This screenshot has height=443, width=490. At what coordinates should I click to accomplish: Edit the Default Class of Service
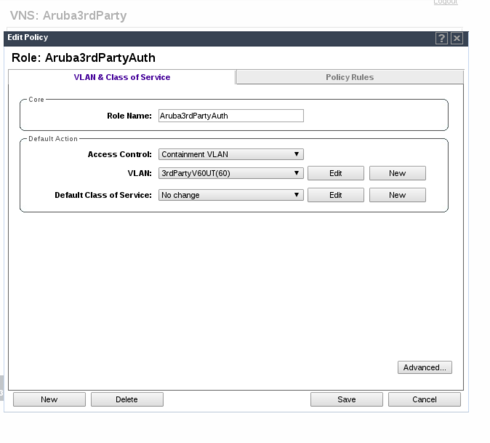point(336,195)
